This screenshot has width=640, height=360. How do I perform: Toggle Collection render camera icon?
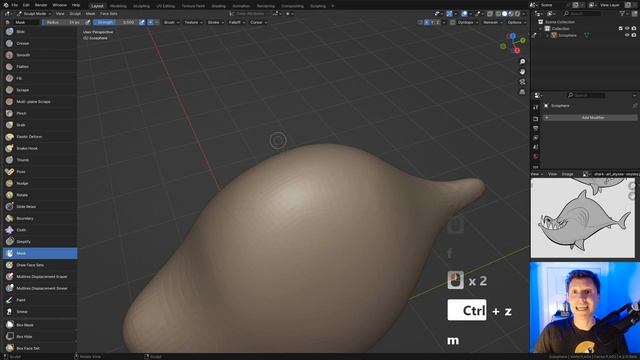[634, 29]
